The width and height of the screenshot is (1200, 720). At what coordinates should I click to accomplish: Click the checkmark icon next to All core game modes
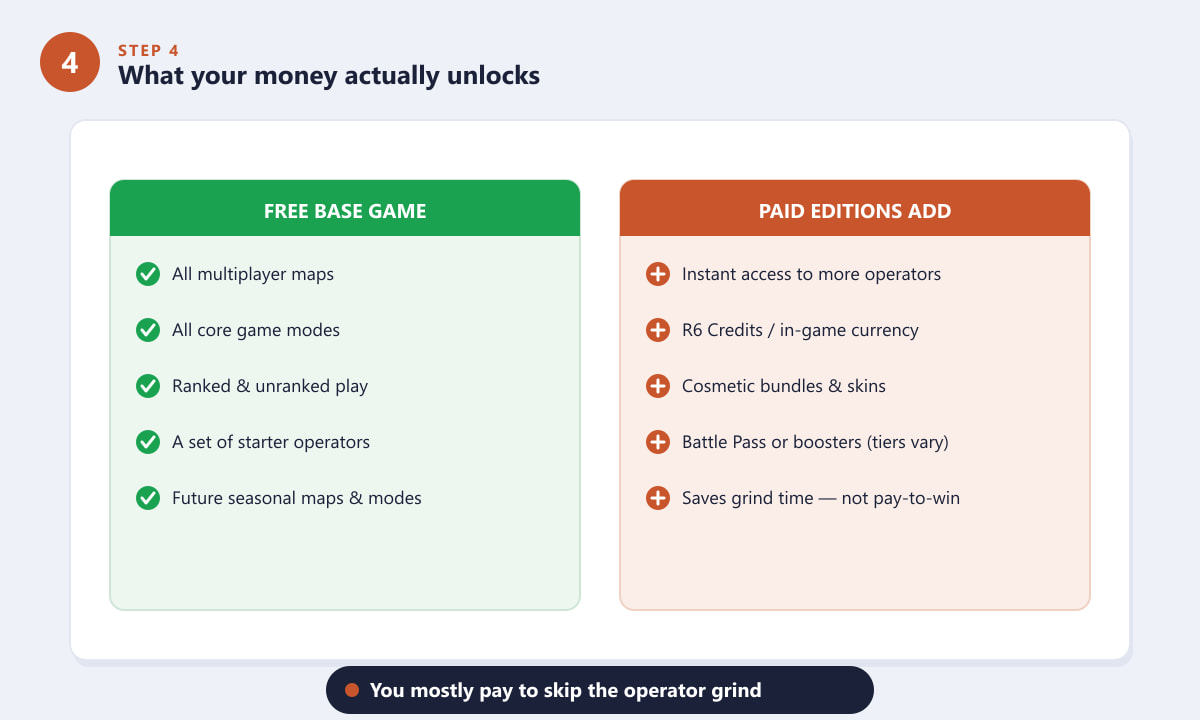[148, 330]
